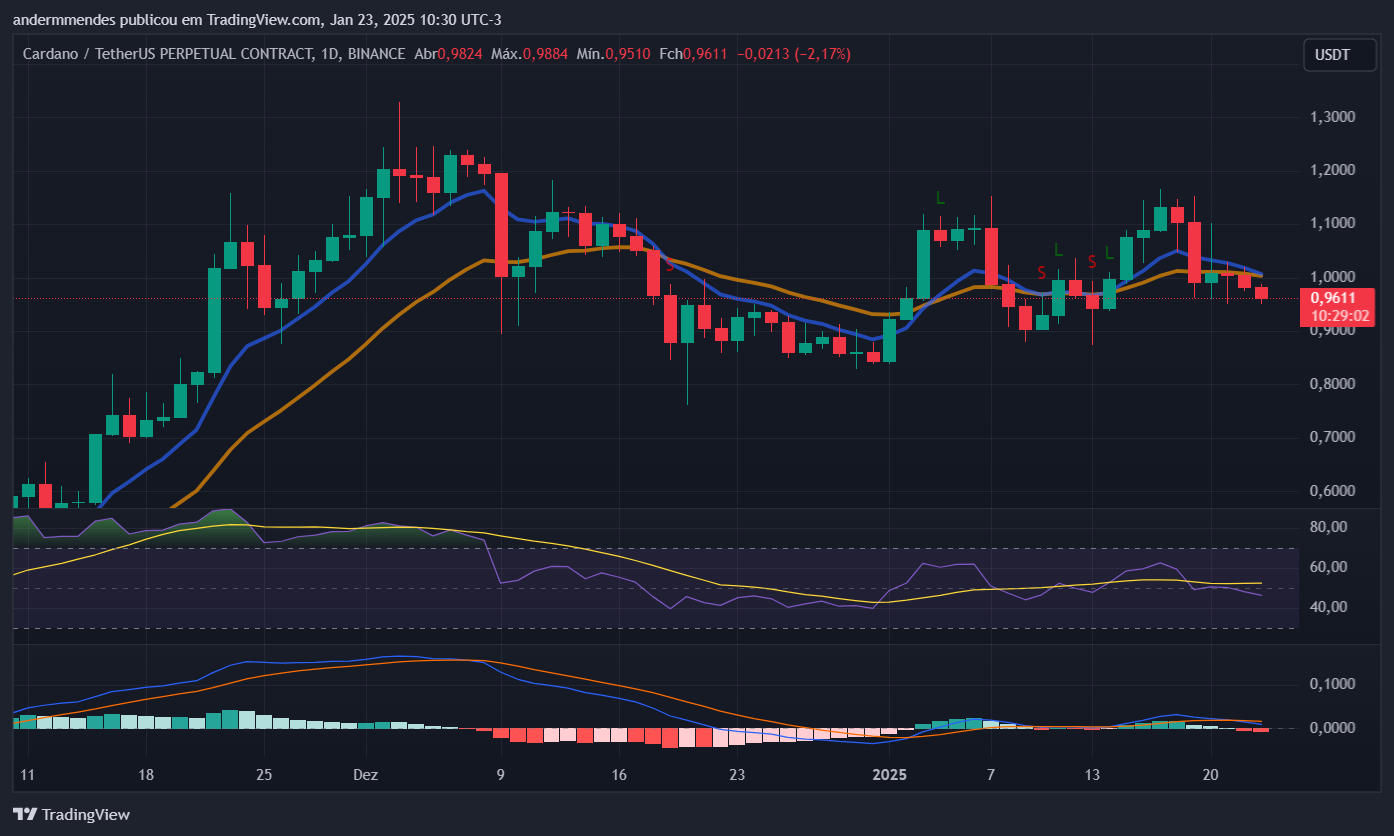Click the date label 18 on time axis
Image resolution: width=1394 pixels, height=836 pixels.
pyautogui.click(x=146, y=774)
